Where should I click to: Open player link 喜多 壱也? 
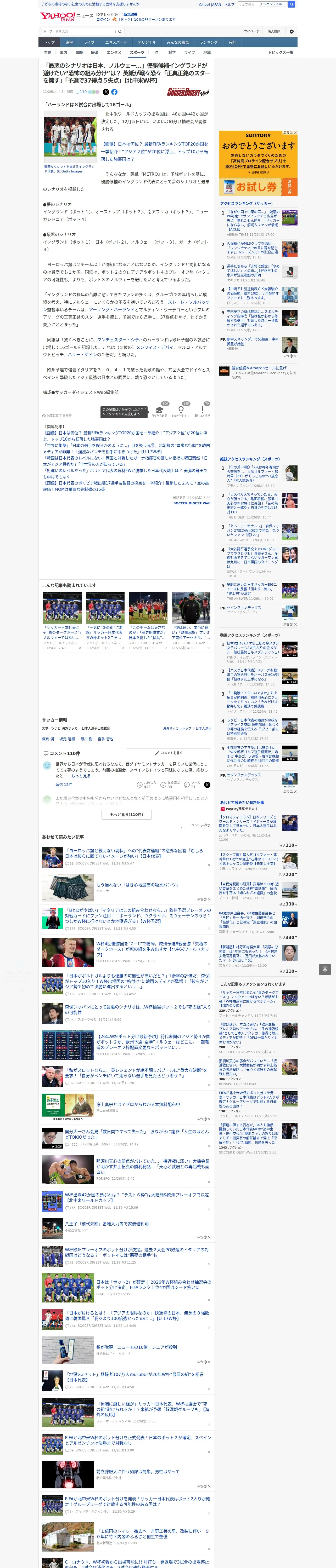(105, 739)
